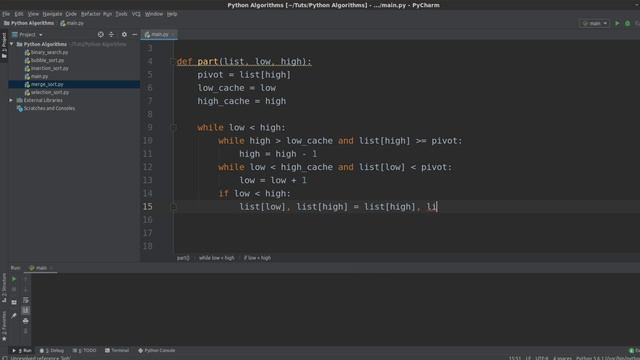The height and width of the screenshot is (360, 640).
Task: Close the main.py editor tab
Action: 173,35
